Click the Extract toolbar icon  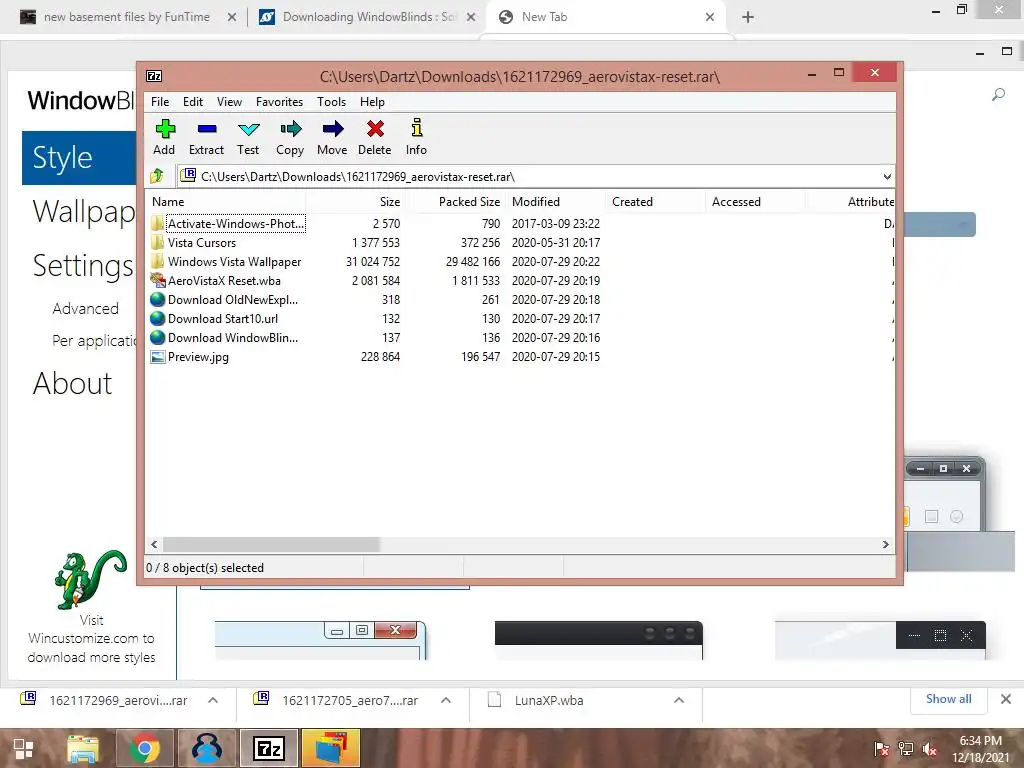(x=206, y=129)
